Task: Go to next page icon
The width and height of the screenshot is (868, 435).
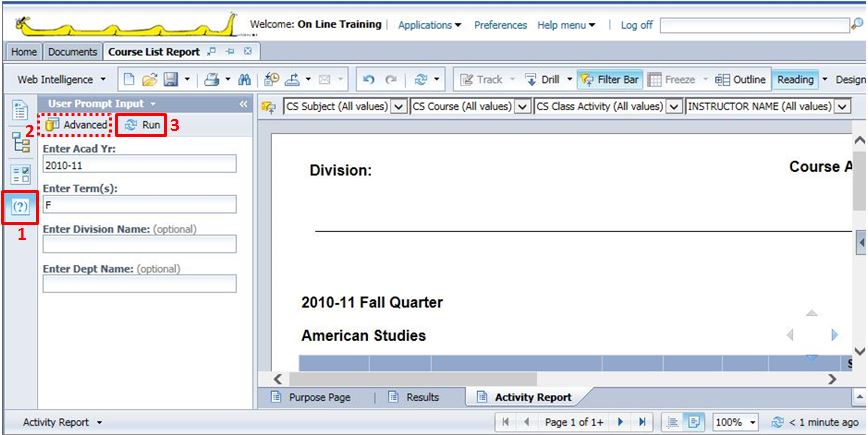Action: (x=621, y=422)
